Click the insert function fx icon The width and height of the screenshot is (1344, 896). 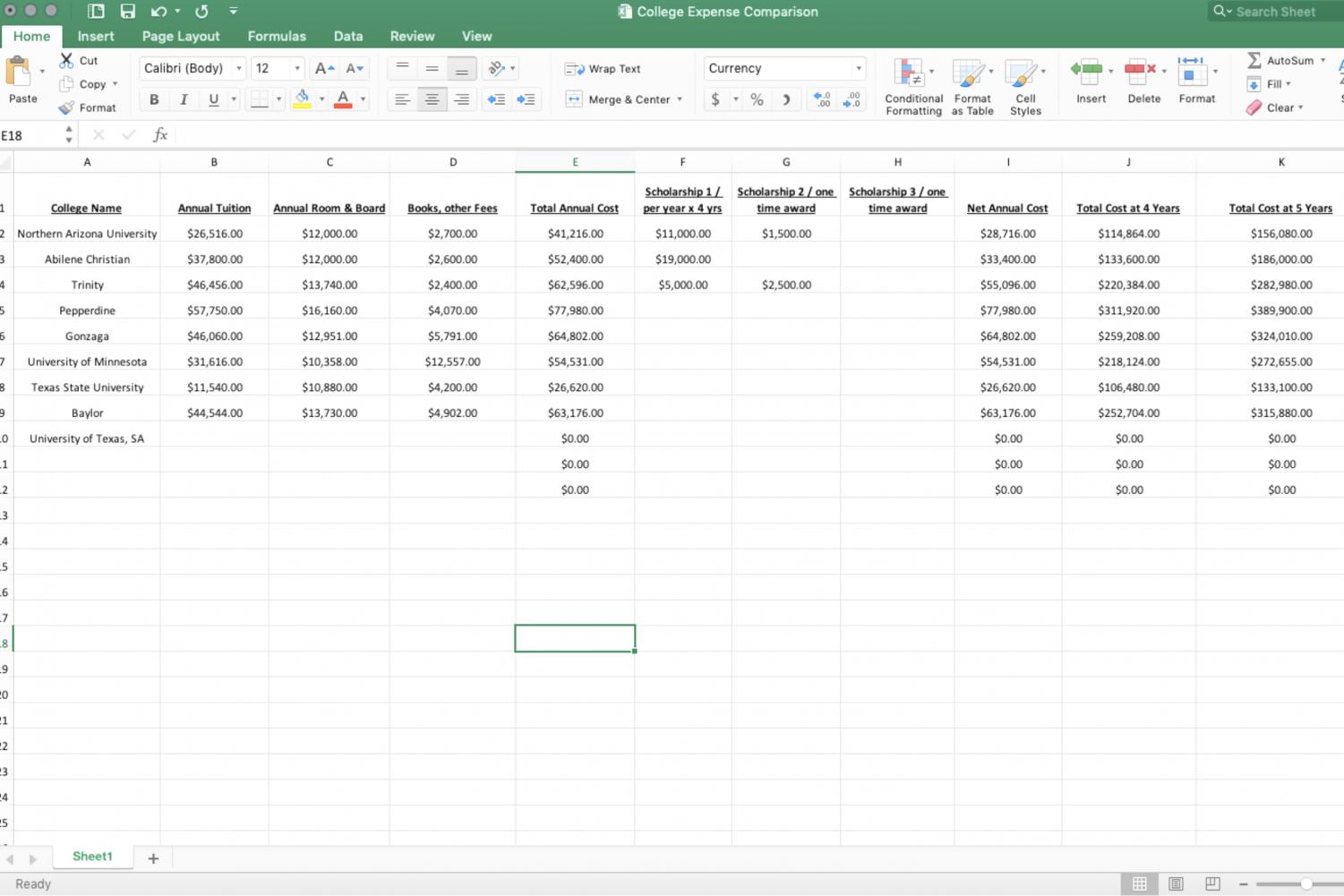(x=160, y=134)
